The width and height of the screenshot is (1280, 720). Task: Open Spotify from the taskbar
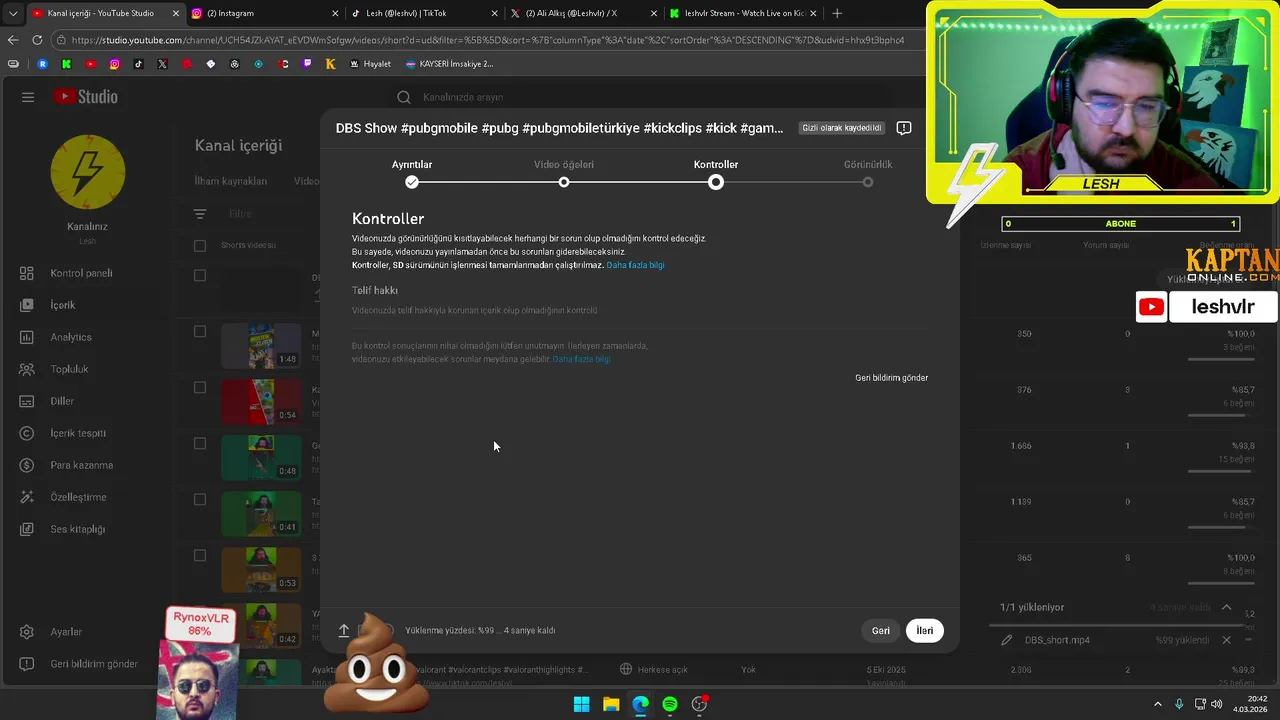click(x=670, y=704)
